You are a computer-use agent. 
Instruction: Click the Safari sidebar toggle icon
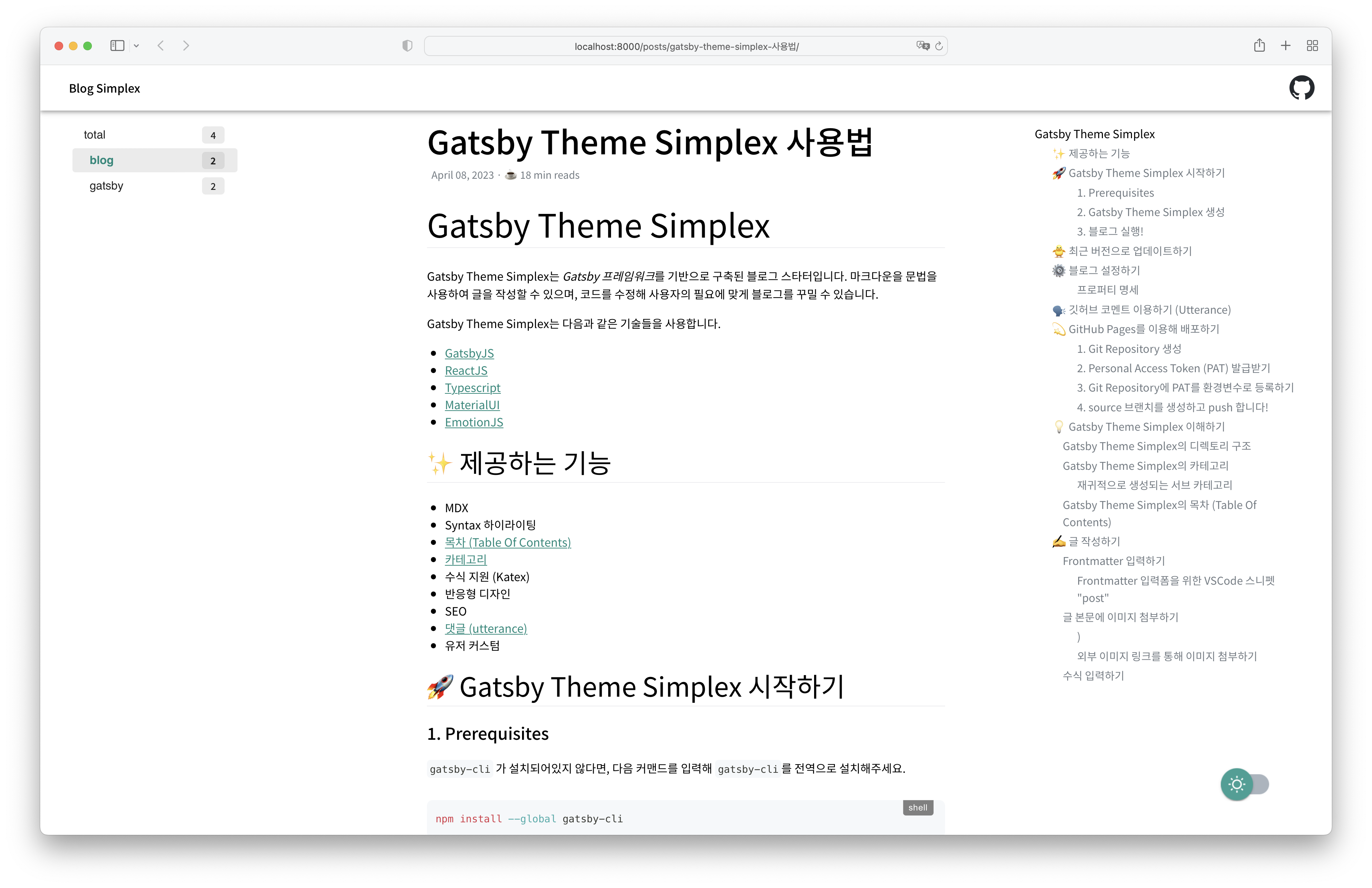[x=117, y=46]
